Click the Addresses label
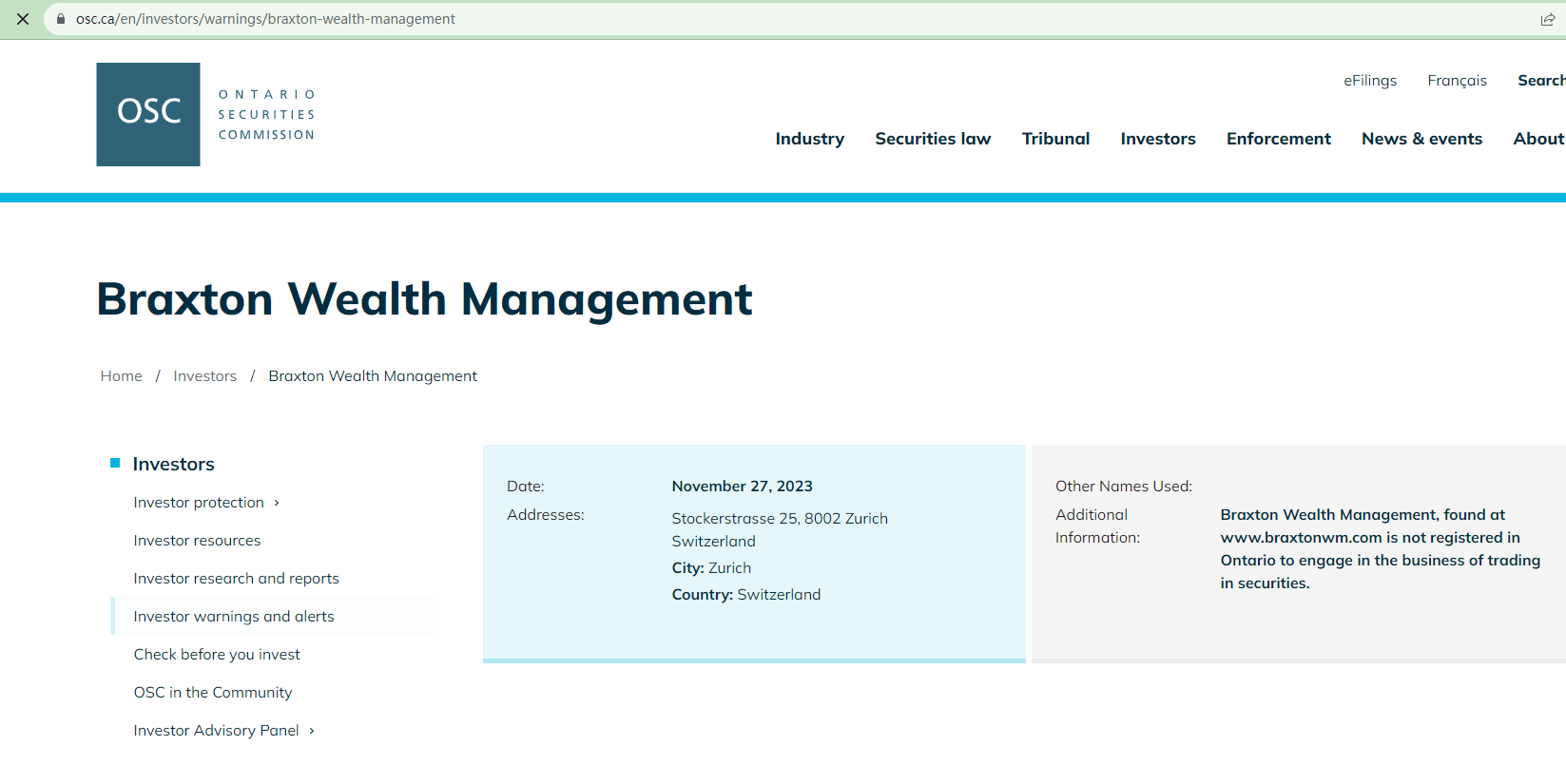 [x=546, y=515]
